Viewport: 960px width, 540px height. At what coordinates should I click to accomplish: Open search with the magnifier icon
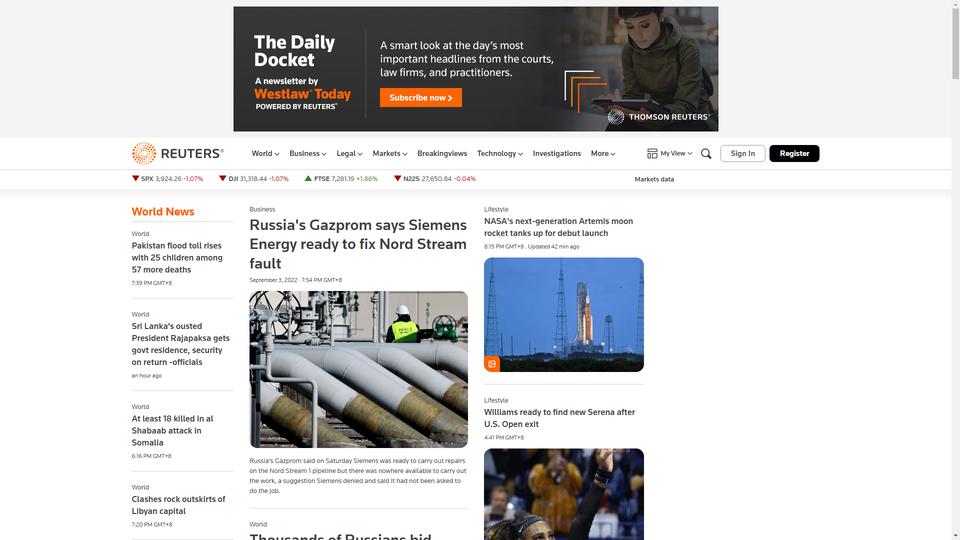pyautogui.click(x=706, y=154)
